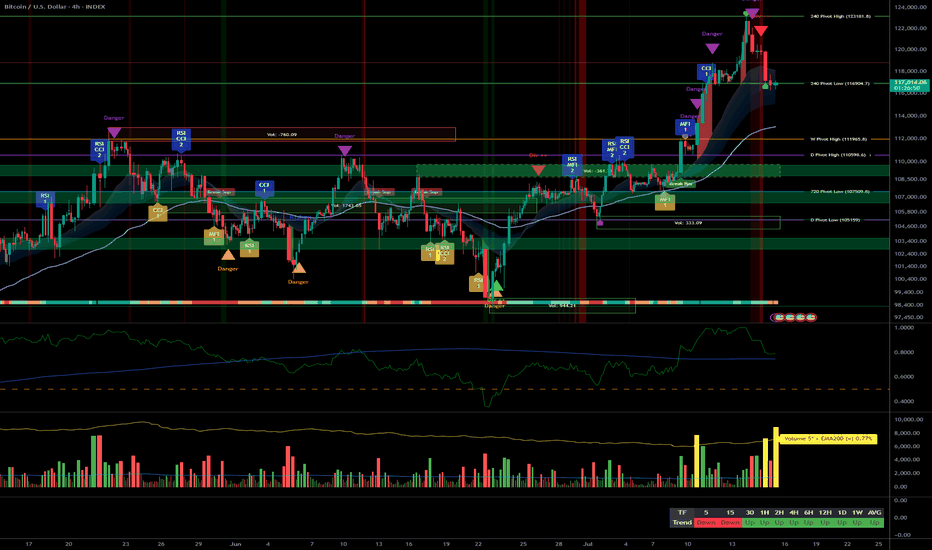
Task: Select the blue CCI 1 signal label near July 10
Action: tap(706, 72)
